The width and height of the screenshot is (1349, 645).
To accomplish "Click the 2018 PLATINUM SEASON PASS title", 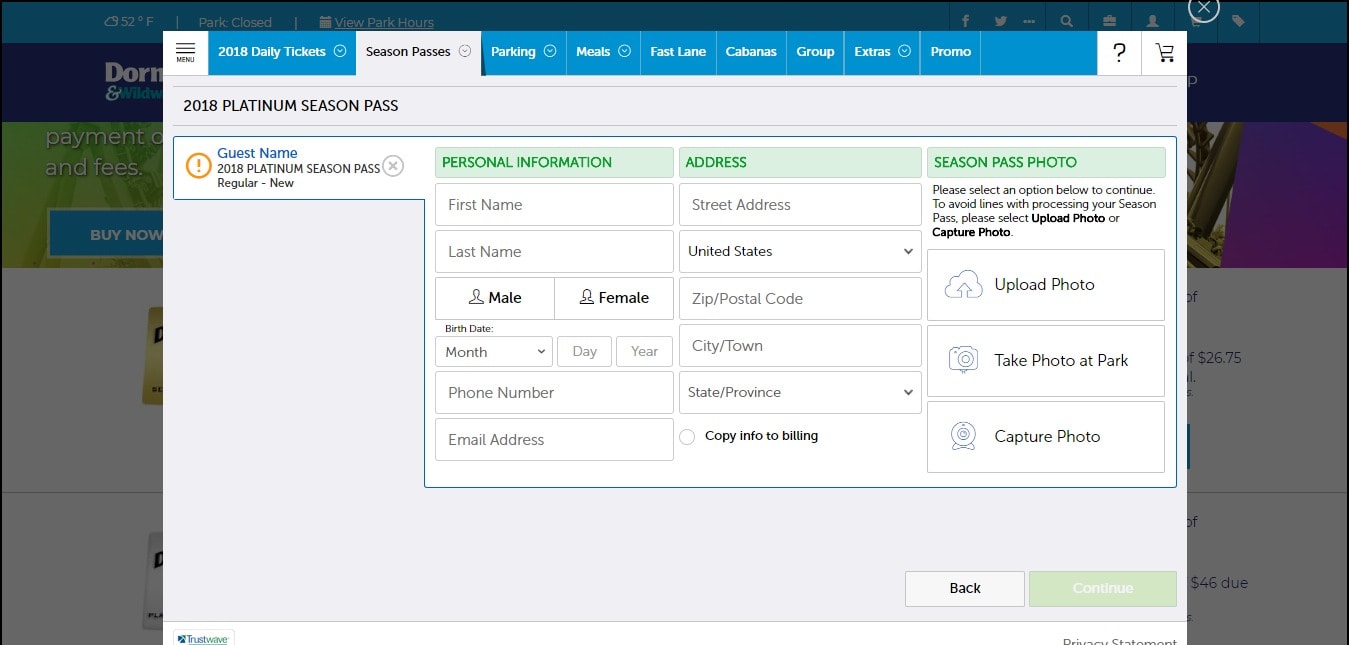I will (291, 105).
